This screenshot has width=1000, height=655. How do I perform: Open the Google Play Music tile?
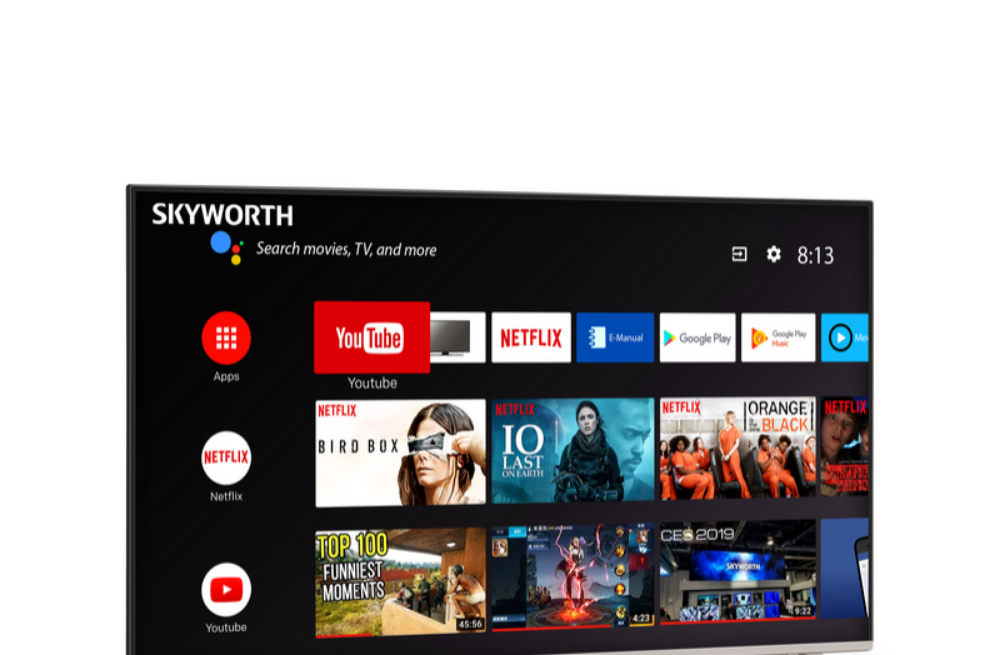[778, 338]
